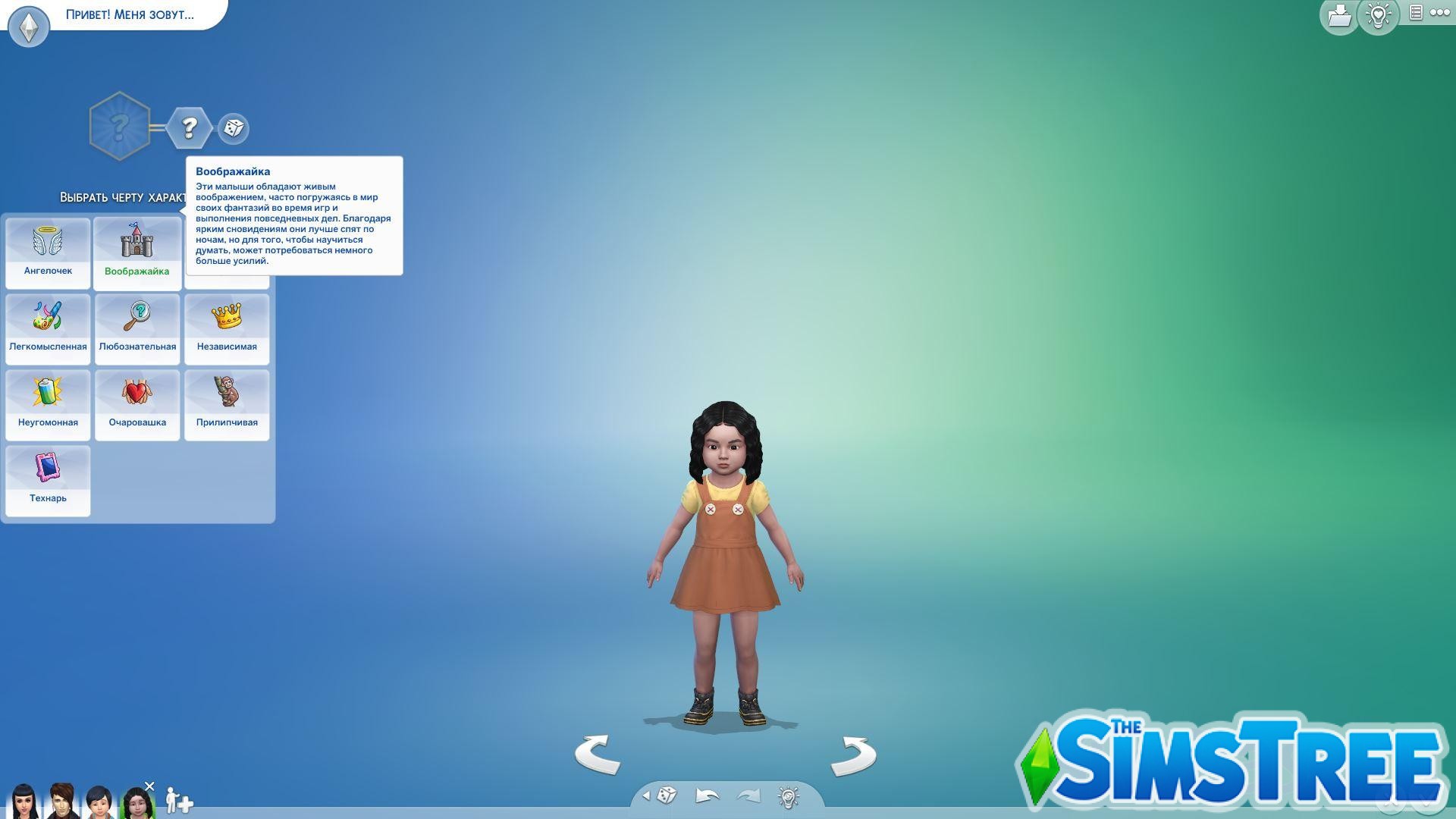Randomize traits with the dice icon
The width and height of the screenshot is (1456, 819).
233,129
